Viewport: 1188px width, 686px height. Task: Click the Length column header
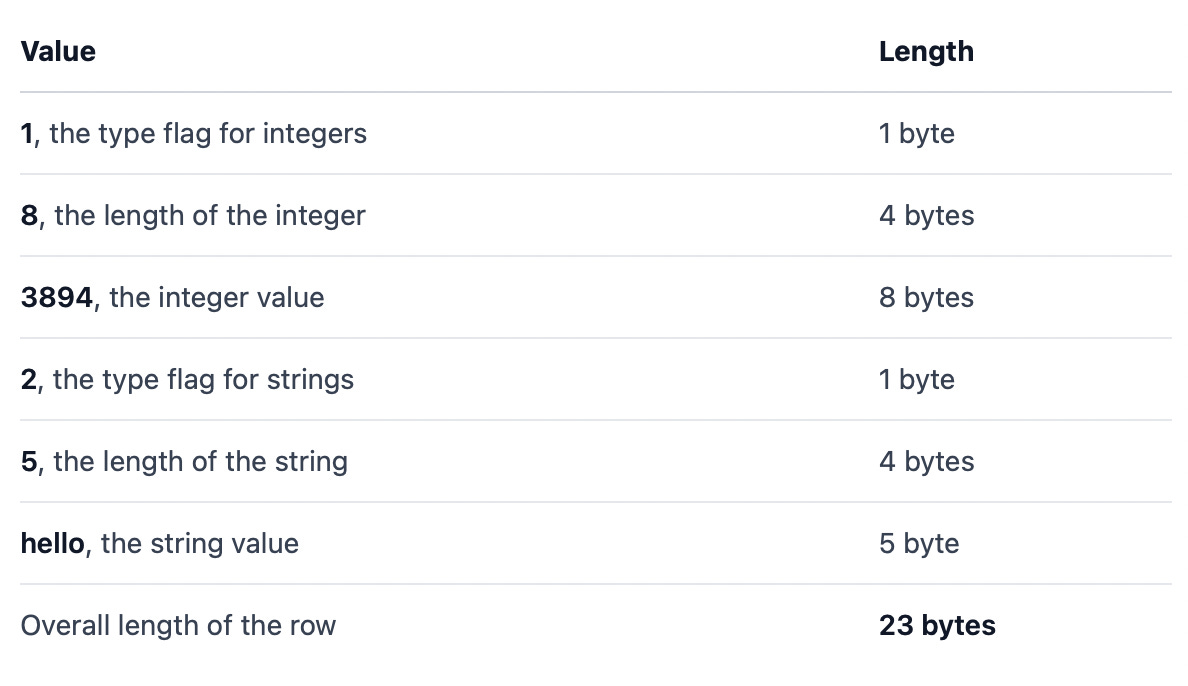(x=926, y=52)
